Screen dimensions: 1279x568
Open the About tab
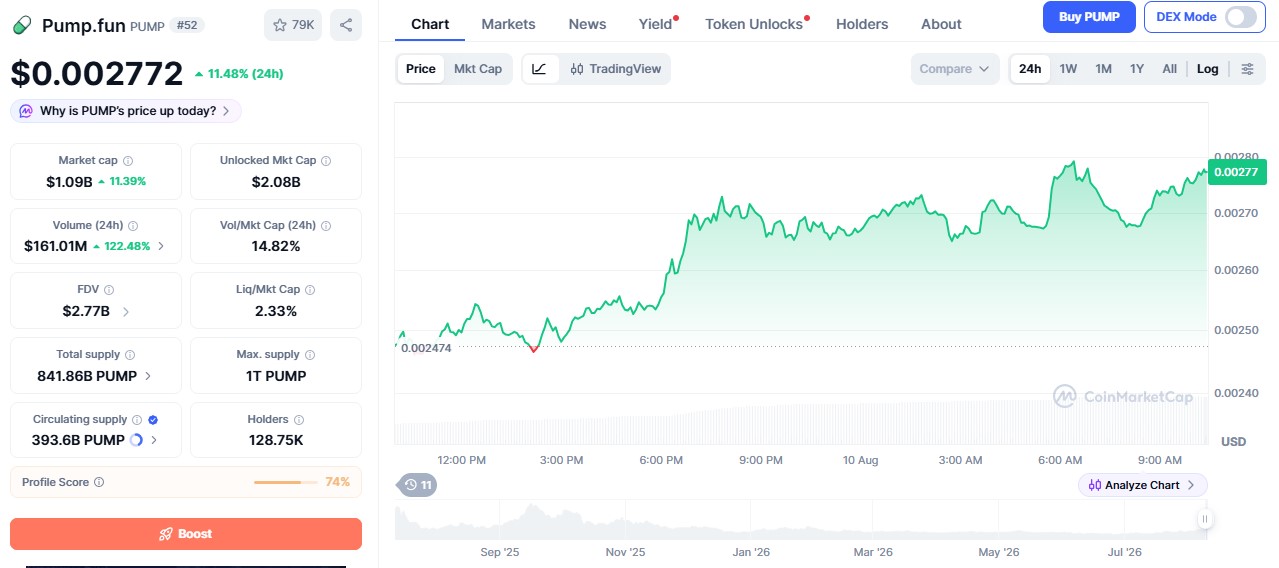941,24
